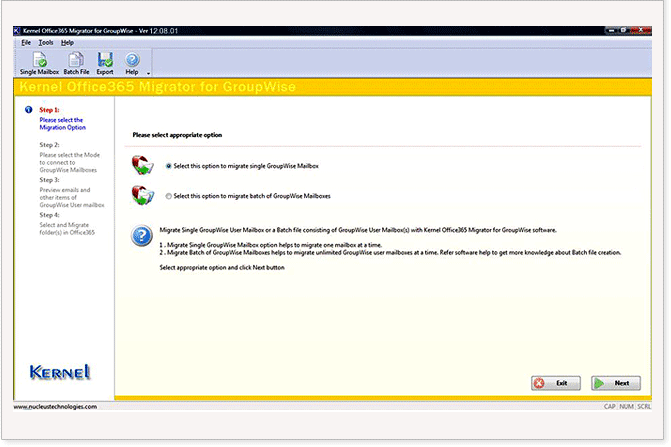Click the Single Mailbox toolbar icon
Viewport: 671px width, 447px height.
[39, 63]
